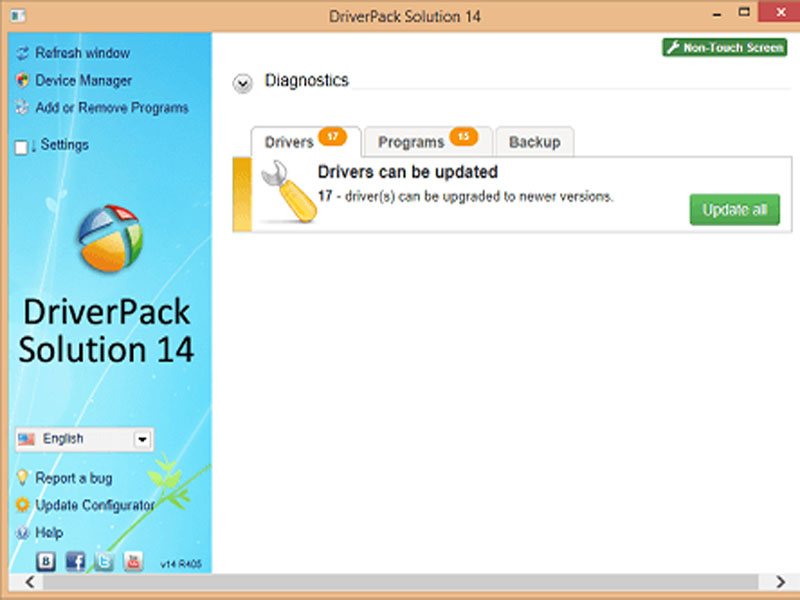Click the Update Configurator gear icon
This screenshot has height=600, width=800.
[22, 505]
